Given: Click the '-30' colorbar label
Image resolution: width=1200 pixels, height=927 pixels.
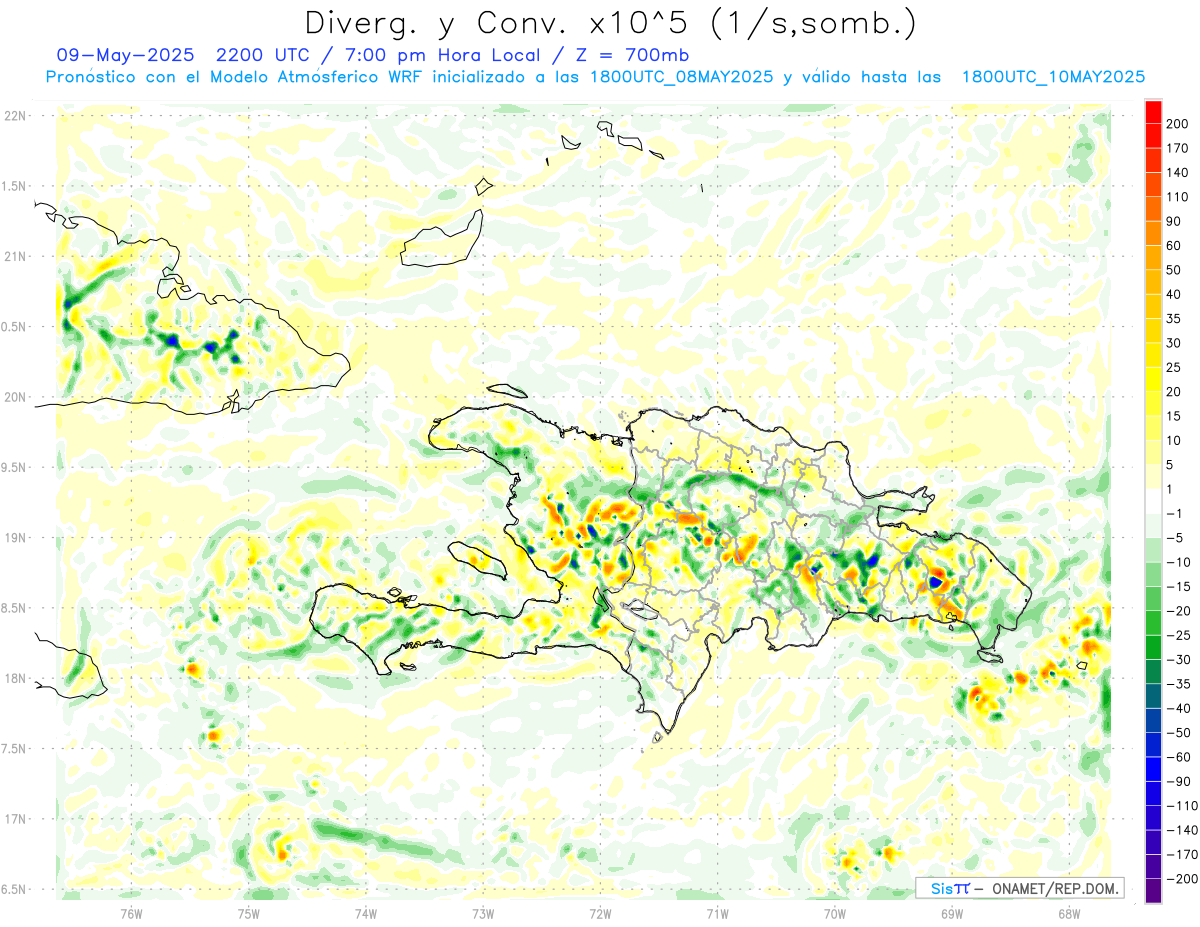Looking at the screenshot, I should point(1177,659).
